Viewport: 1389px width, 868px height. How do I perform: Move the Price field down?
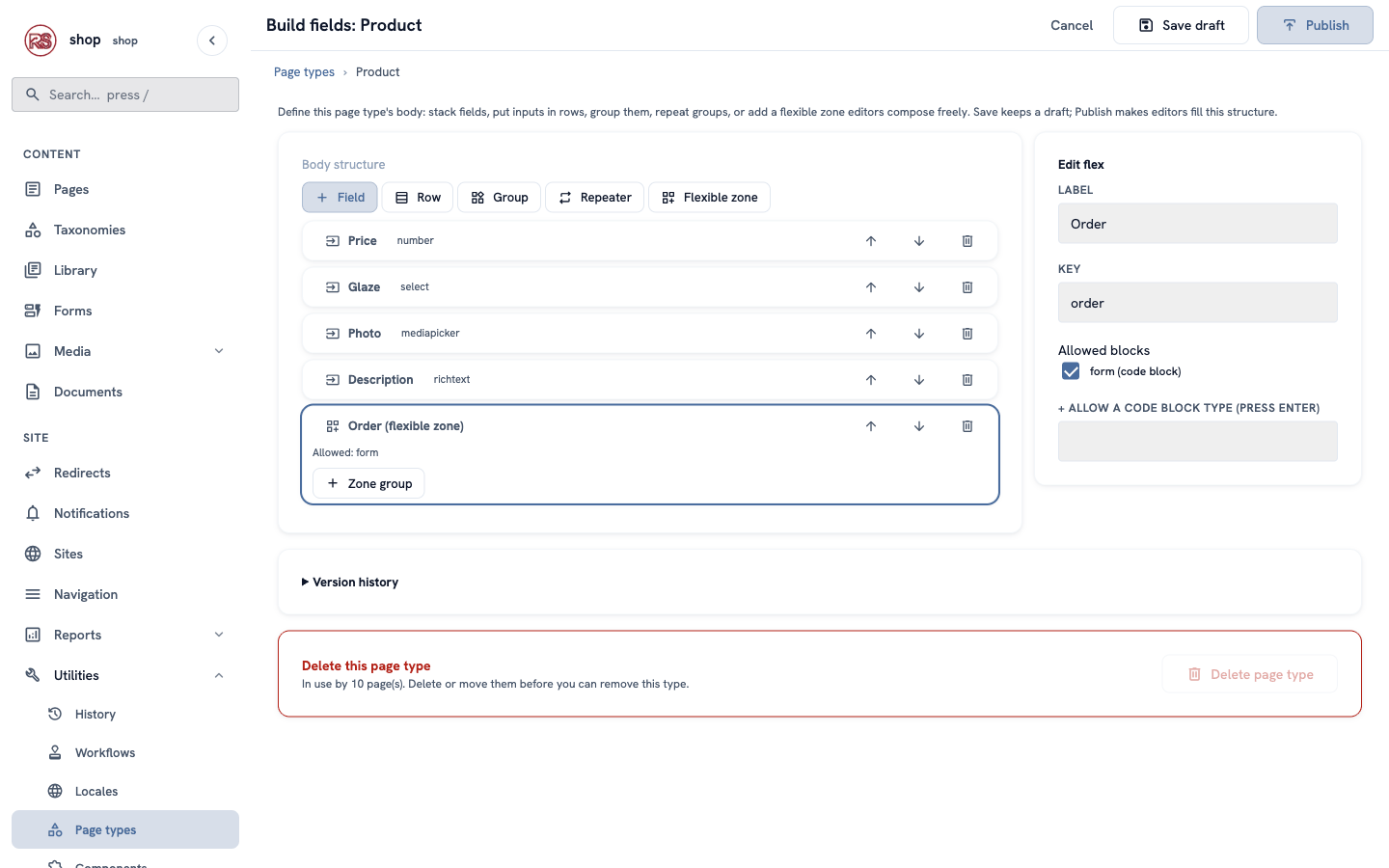(x=919, y=241)
